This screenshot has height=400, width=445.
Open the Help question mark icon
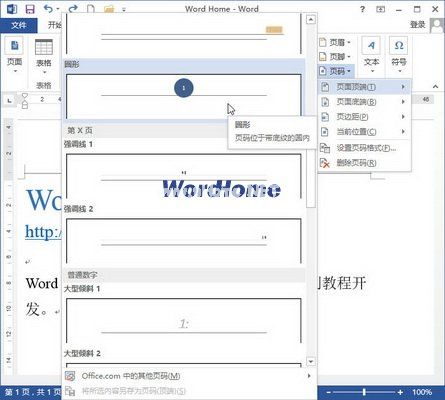pos(362,9)
